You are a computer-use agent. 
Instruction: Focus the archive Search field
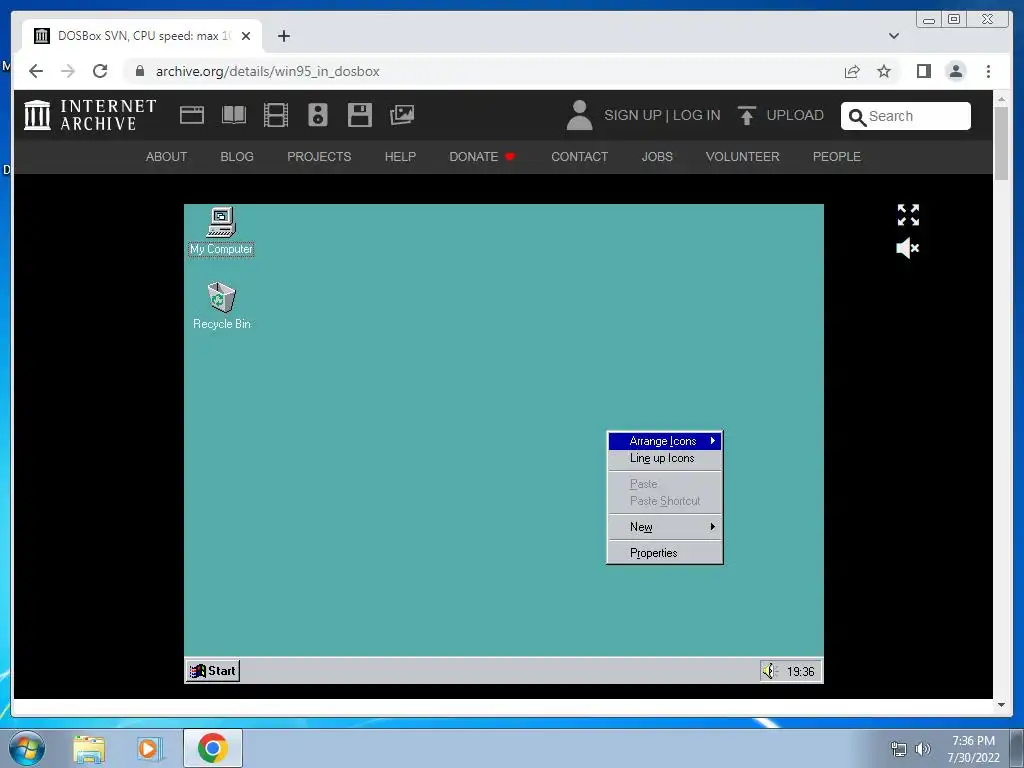pos(905,116)
